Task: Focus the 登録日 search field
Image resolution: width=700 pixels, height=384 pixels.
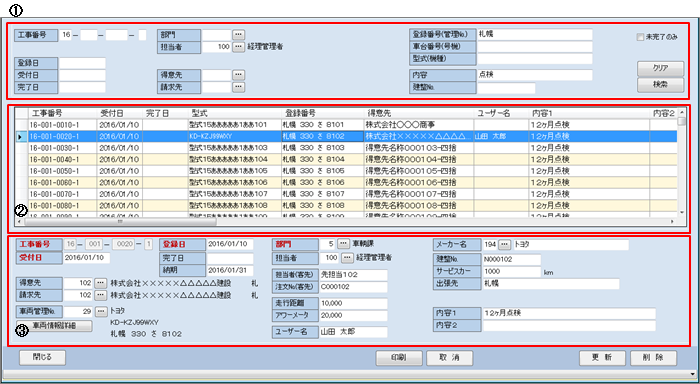Action: [83, 63]
